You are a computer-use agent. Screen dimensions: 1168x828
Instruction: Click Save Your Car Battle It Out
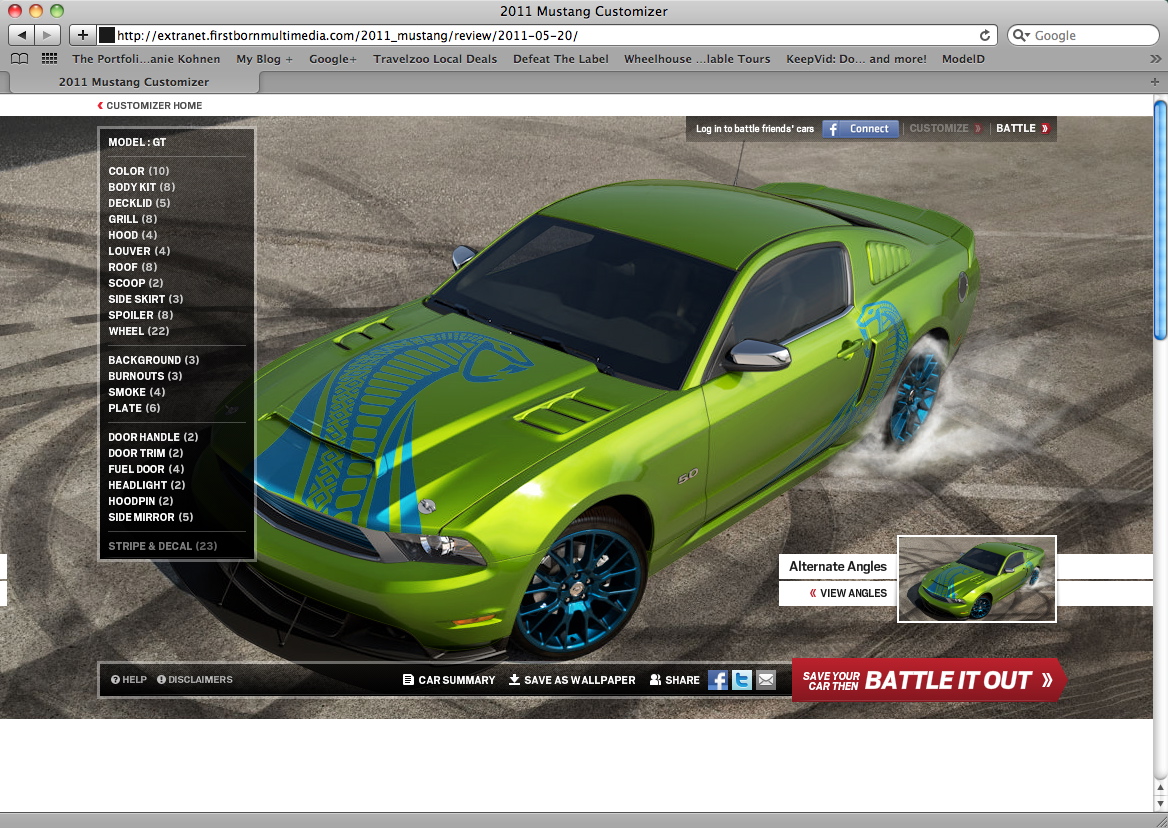(x=929, y=680)
